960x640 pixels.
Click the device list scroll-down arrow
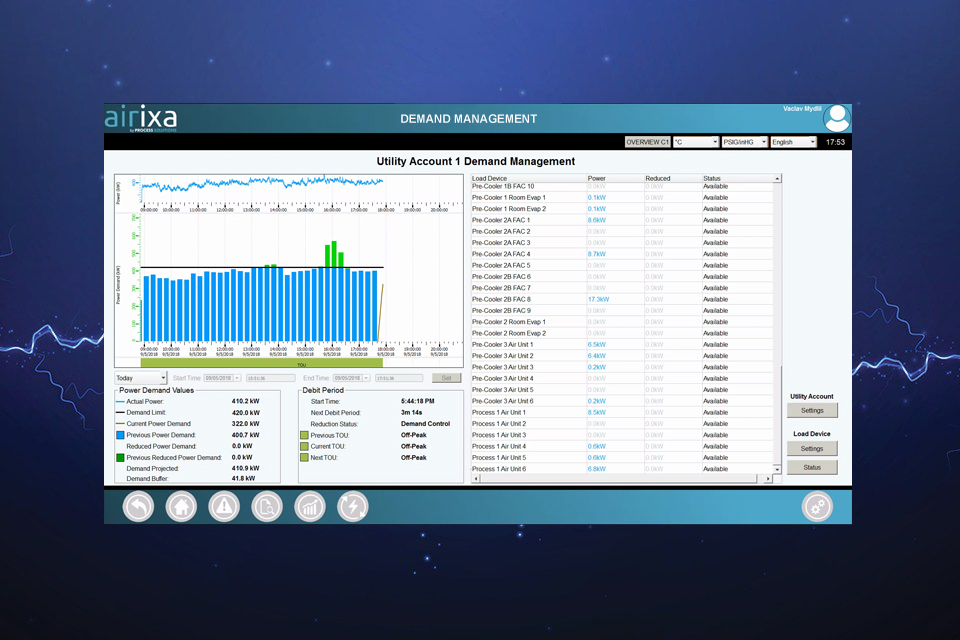(777, 469)
